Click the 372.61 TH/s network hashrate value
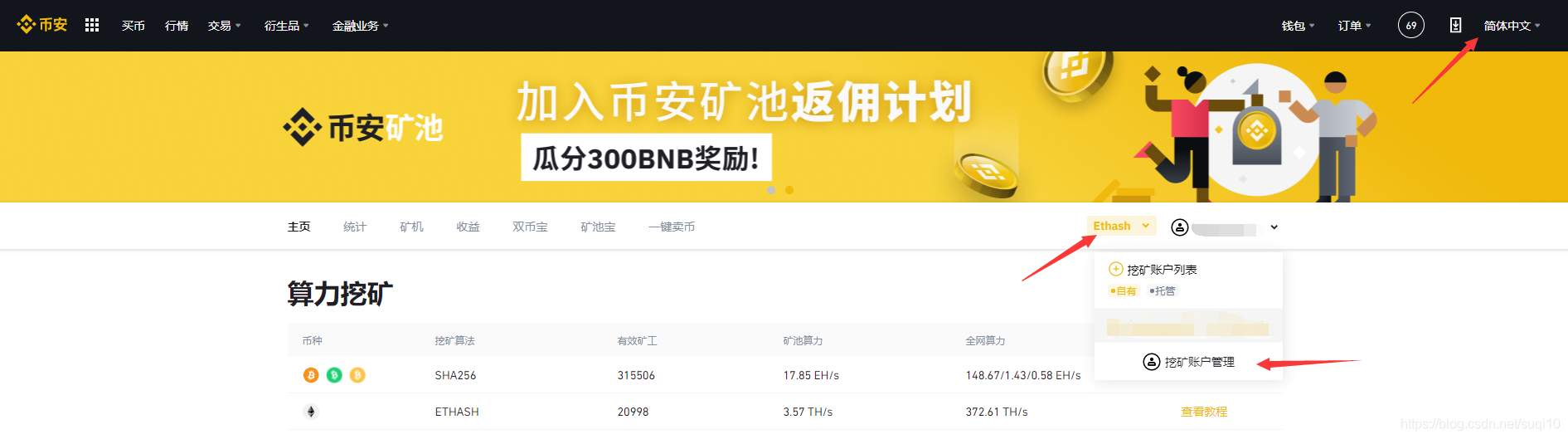 click(997, 412)
